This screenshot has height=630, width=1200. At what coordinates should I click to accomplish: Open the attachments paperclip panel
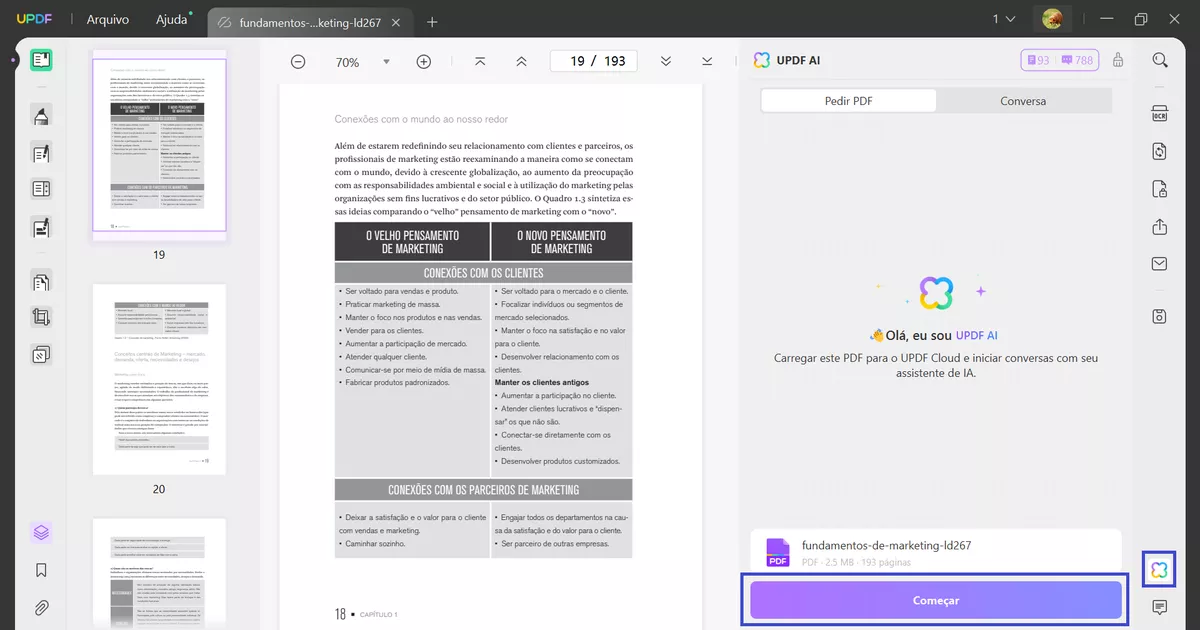(x=41, y=607)
